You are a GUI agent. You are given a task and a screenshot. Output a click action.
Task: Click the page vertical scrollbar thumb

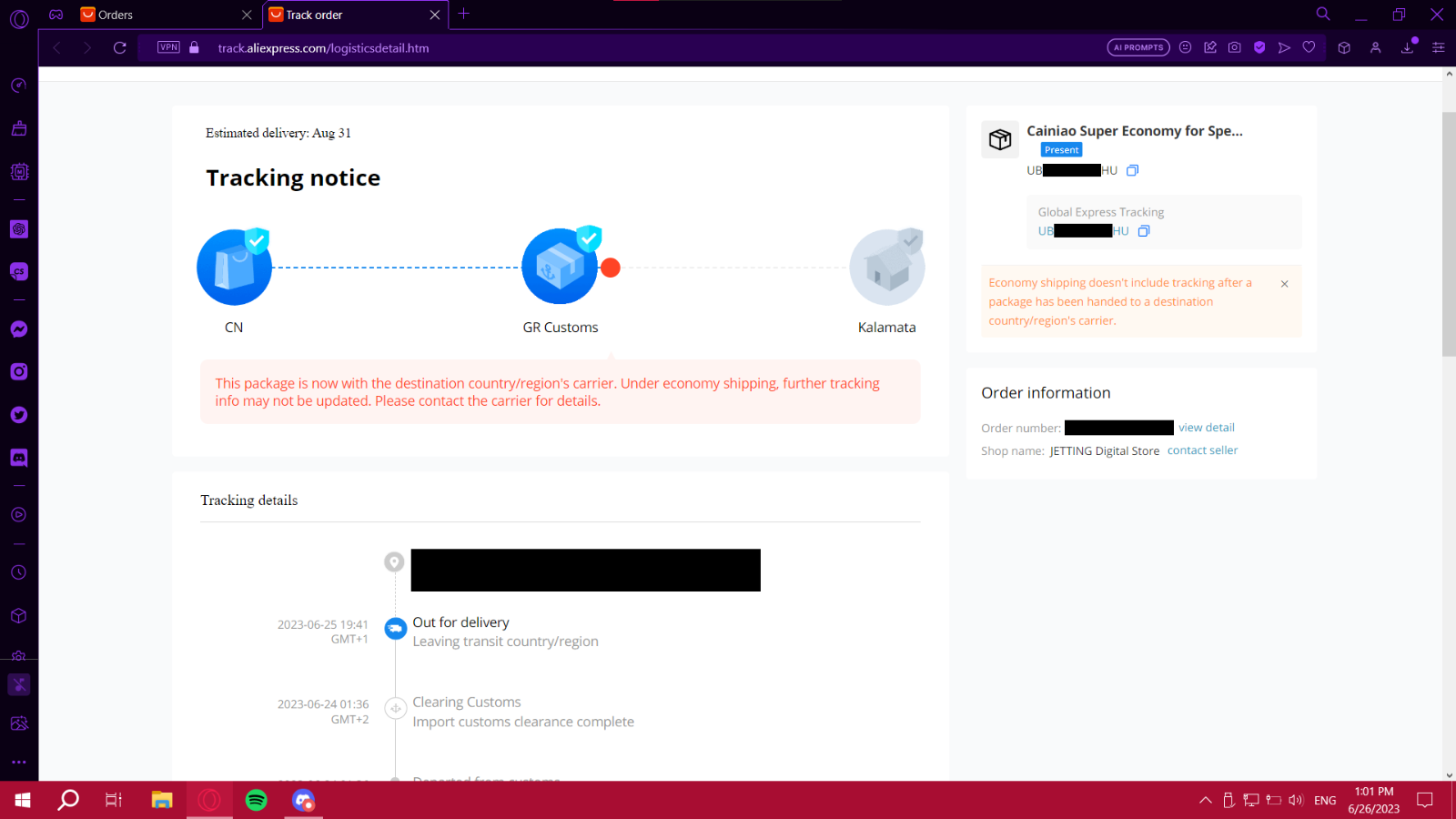coord(1449,234)
